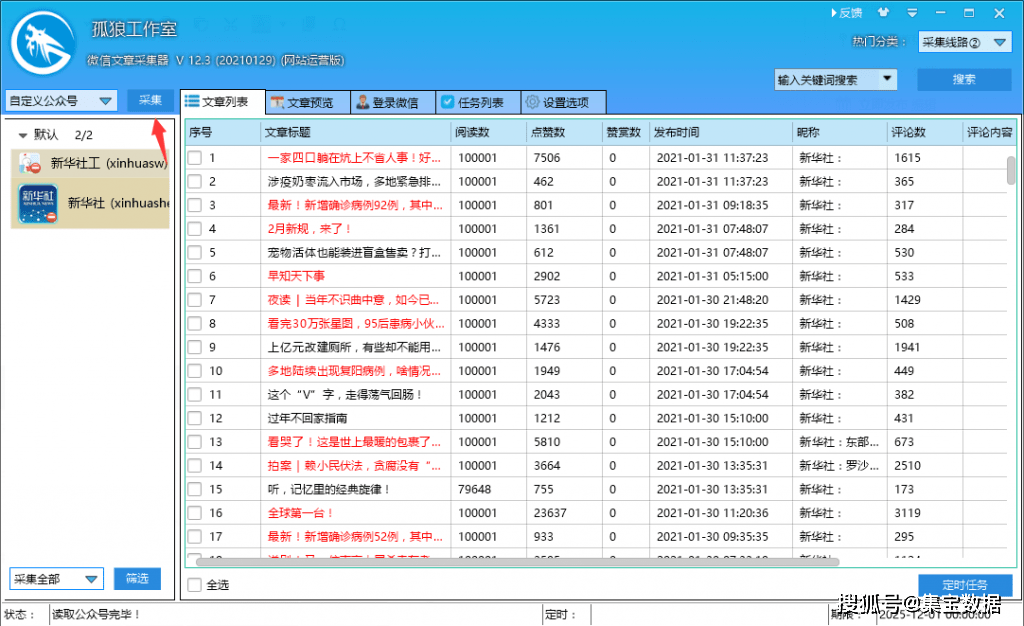
Task: Select row 8 checkbox
Action: 195,324
